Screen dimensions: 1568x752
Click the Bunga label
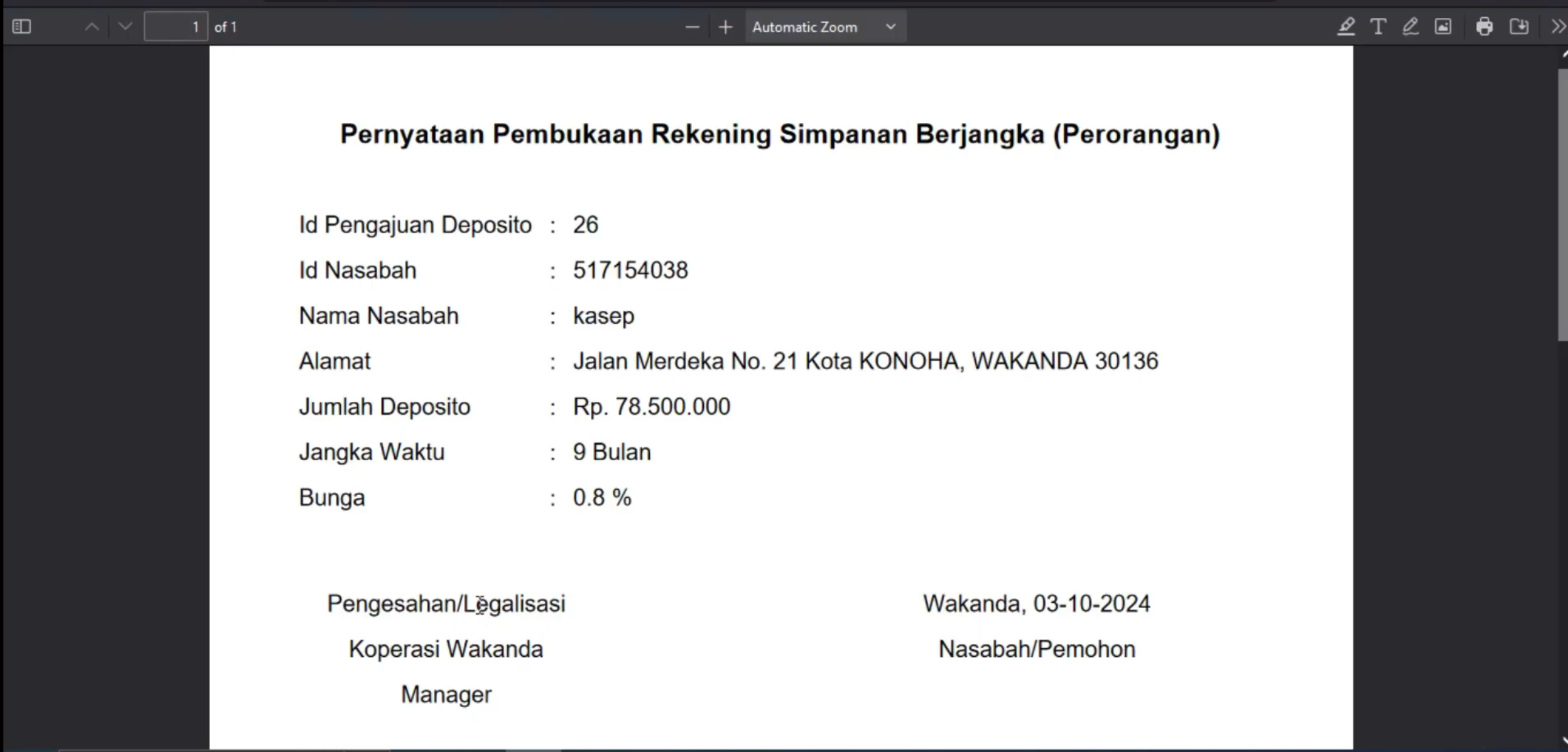point(332,498)
